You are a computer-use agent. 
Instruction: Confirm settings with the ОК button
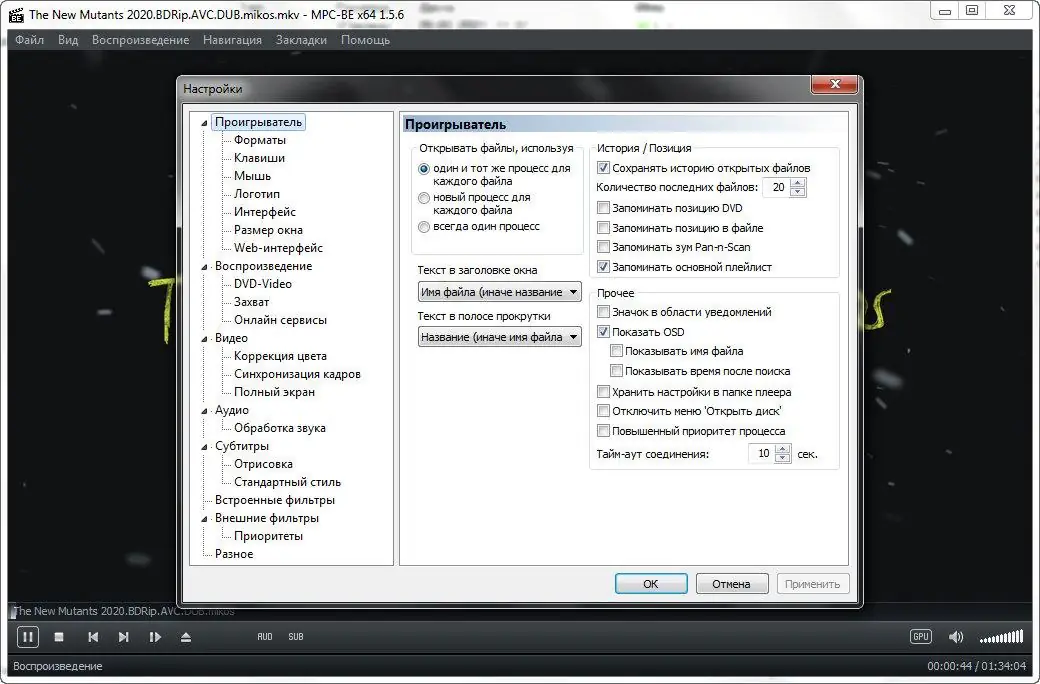pyautogui.click(x=651, y=583)
